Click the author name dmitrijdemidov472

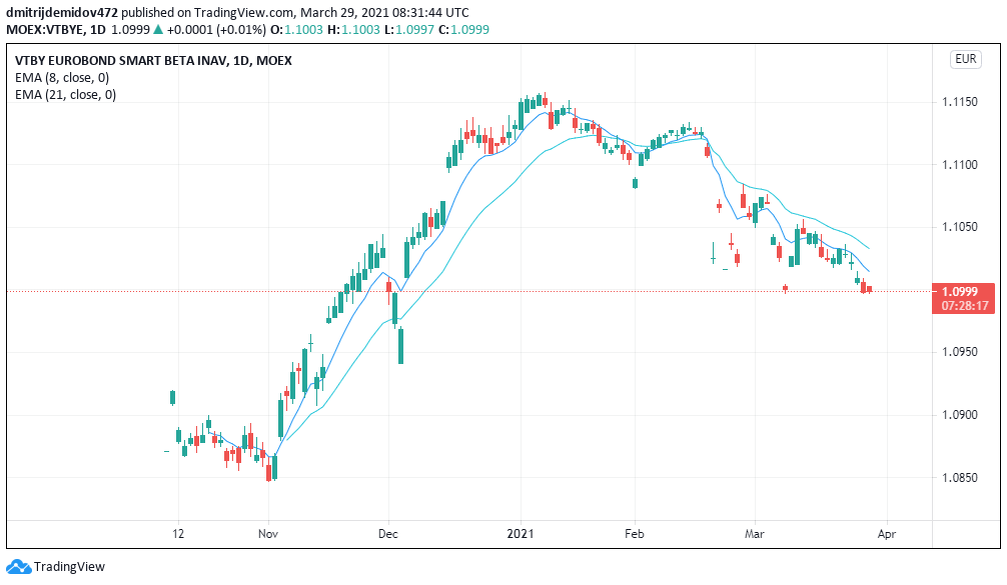pos(62,12)
